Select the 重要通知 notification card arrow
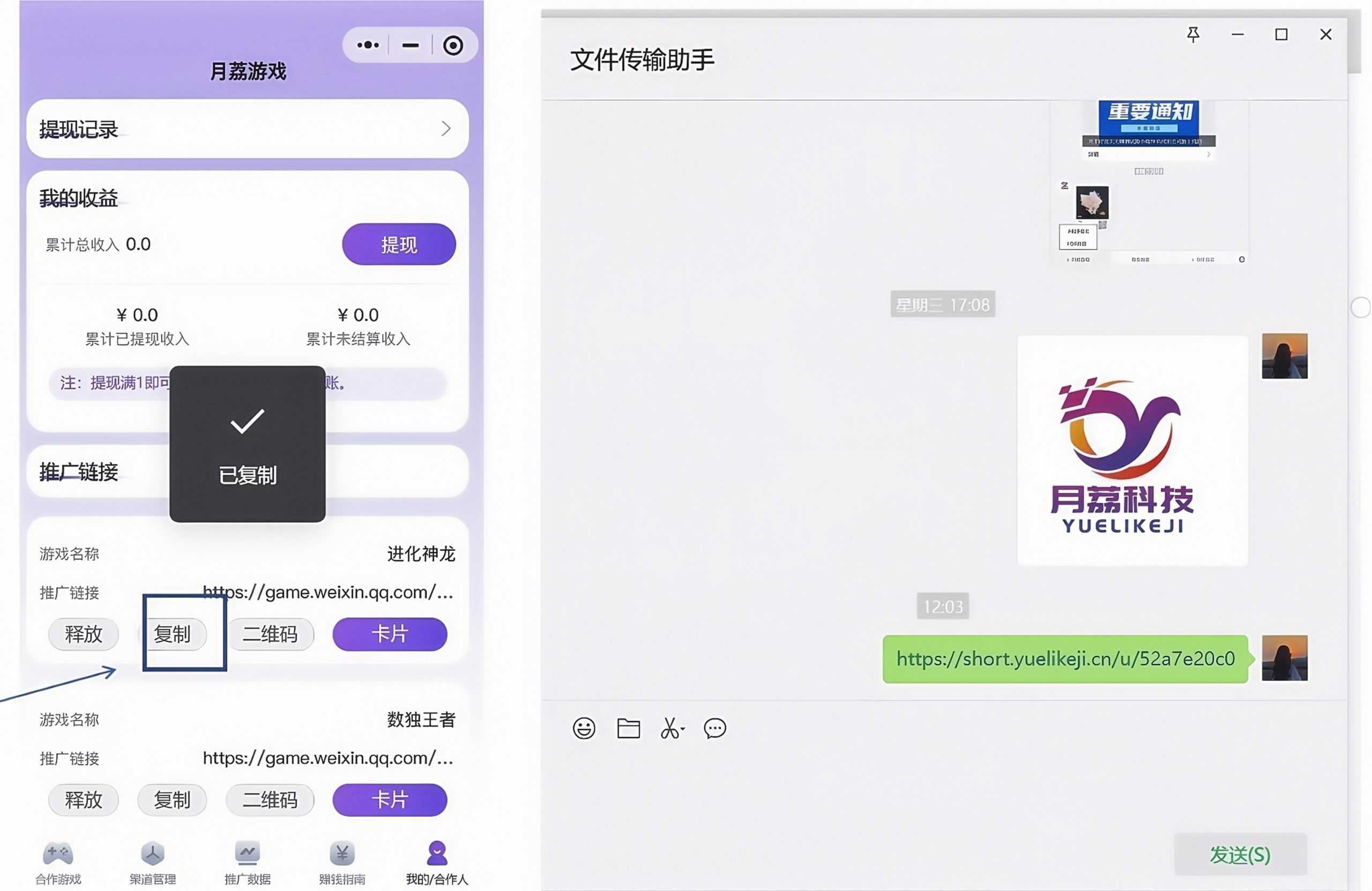This screenshot has height=891, width=1372. tap(1209, 154)
